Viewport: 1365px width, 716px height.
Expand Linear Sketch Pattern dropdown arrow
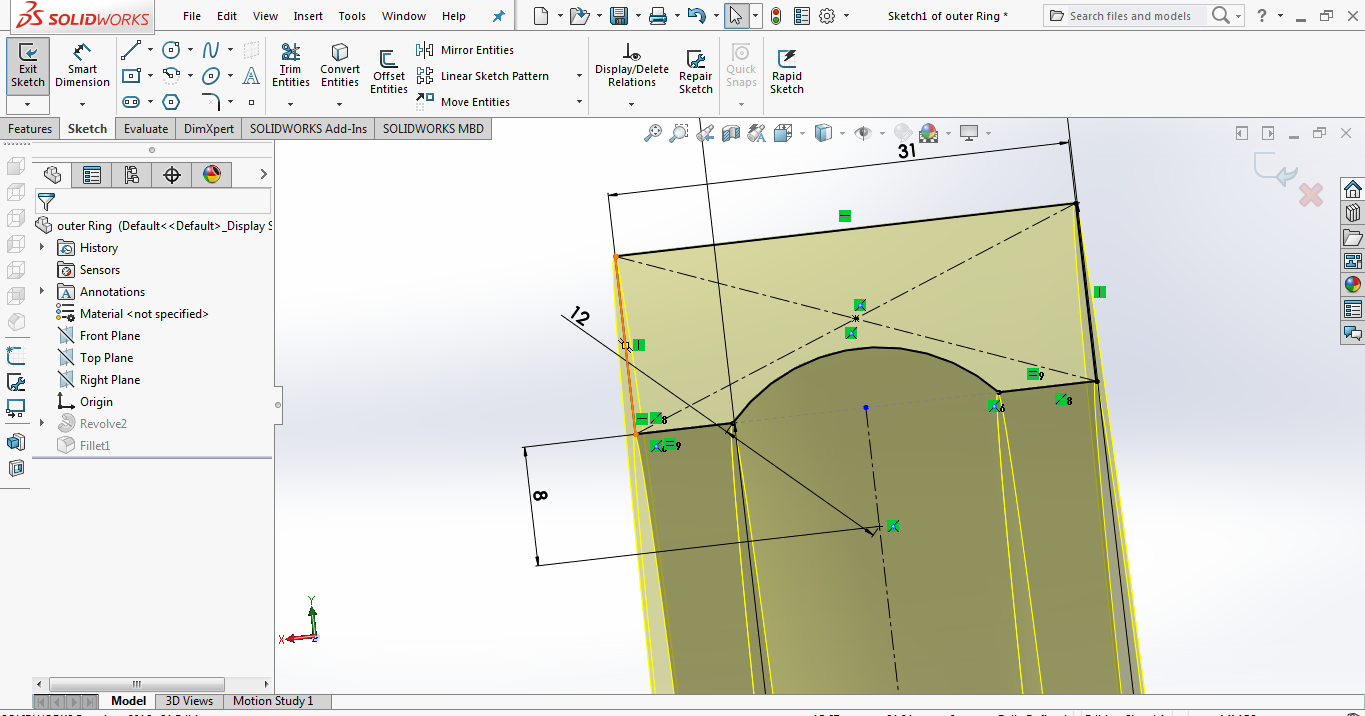coord(579,76)
